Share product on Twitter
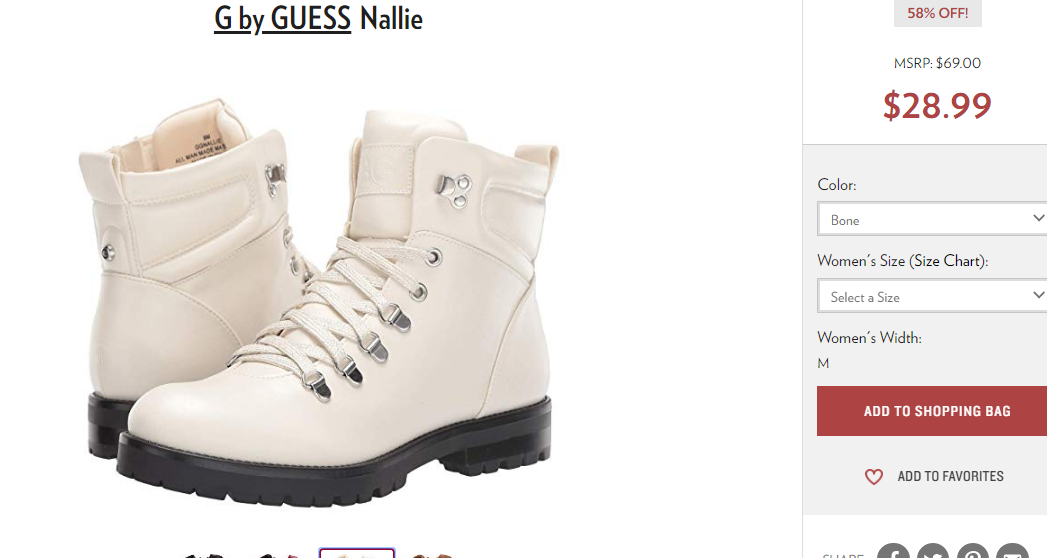This screenshot has height=558, width=1047. coord(933,553)
